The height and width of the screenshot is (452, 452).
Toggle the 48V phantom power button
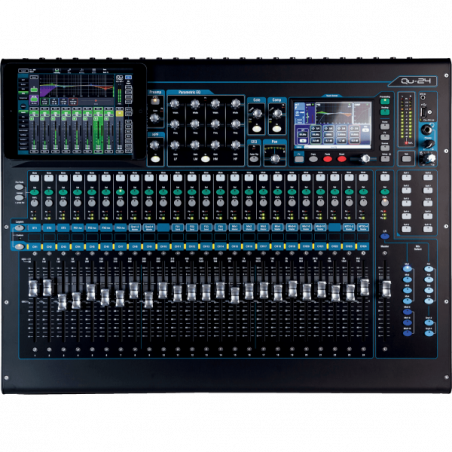point(154,102)
